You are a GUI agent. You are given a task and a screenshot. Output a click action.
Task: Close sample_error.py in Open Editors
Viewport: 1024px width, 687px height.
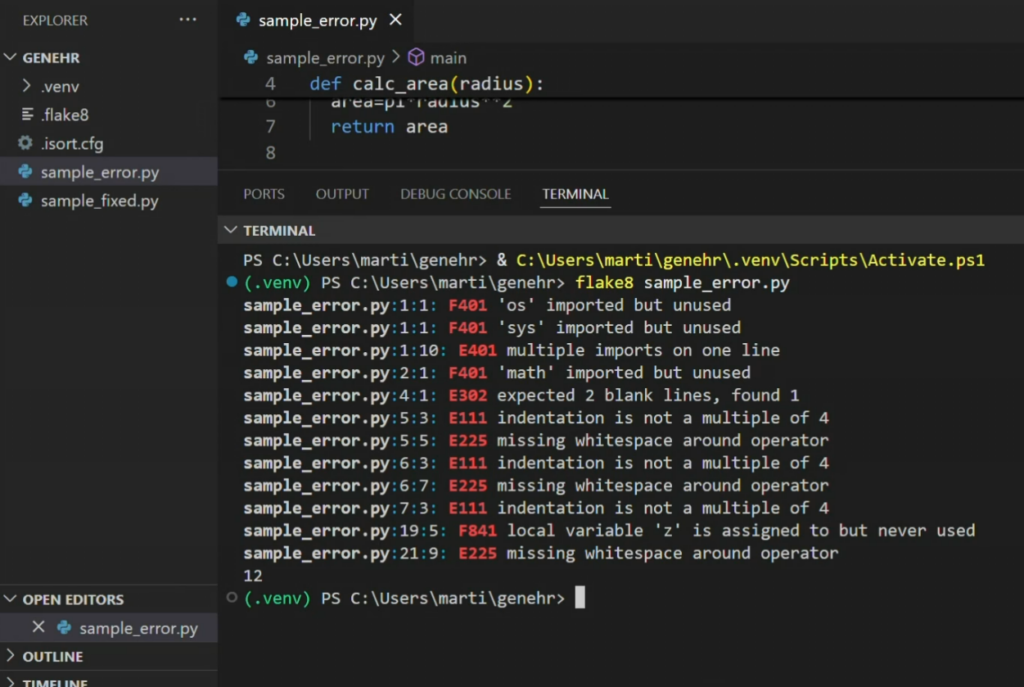click(39, 628)
